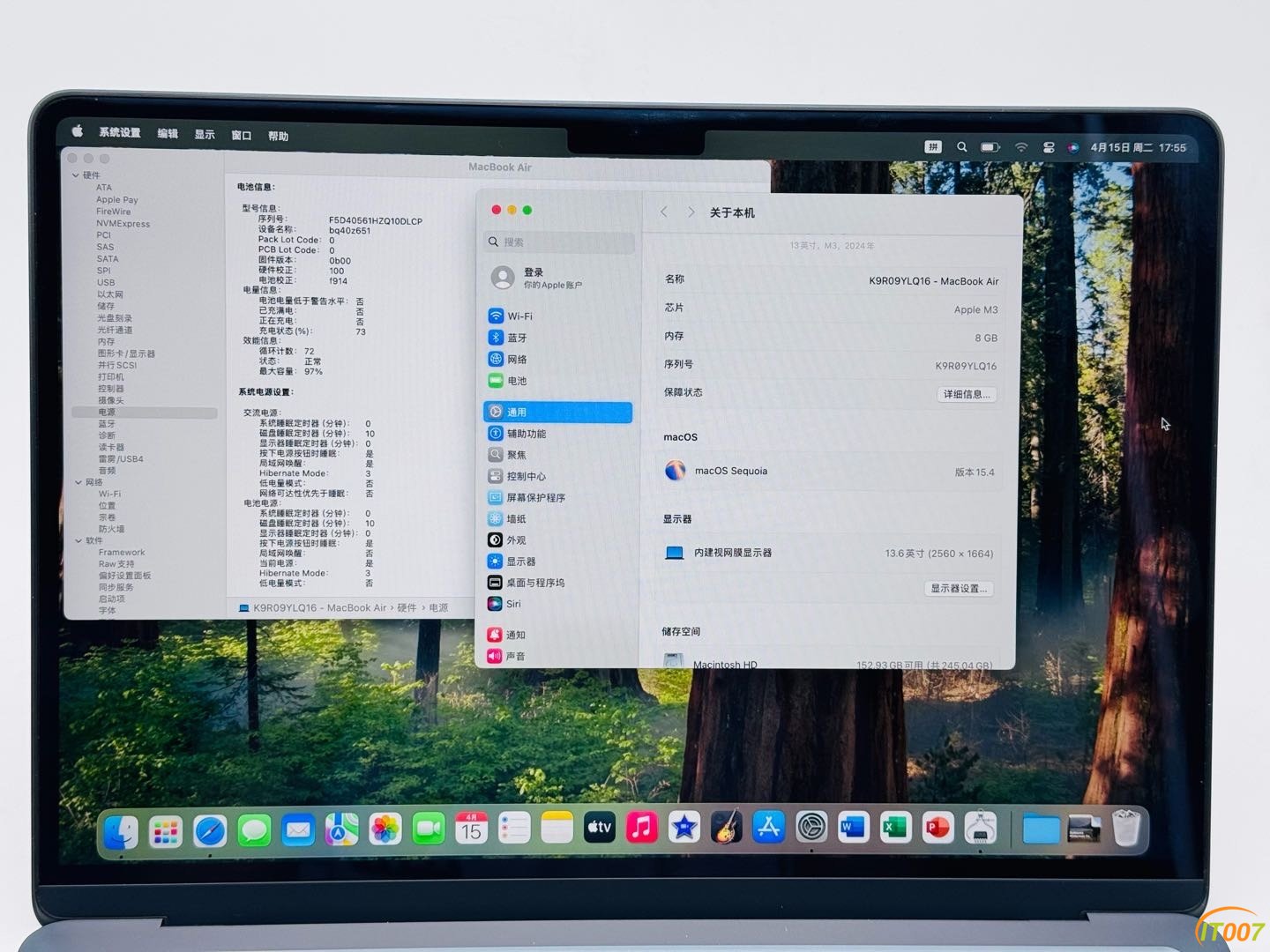Open 辅助功能 in the System Settings sidebar
The width and height of the screenshot is (1270, 952).
coord(557,433)
